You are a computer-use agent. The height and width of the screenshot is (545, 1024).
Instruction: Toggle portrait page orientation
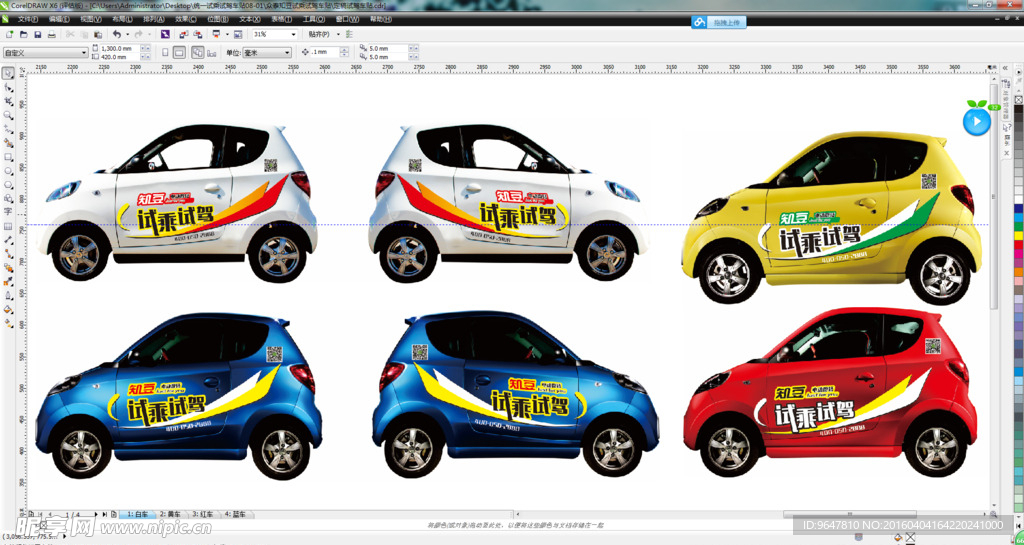(165, 52)
